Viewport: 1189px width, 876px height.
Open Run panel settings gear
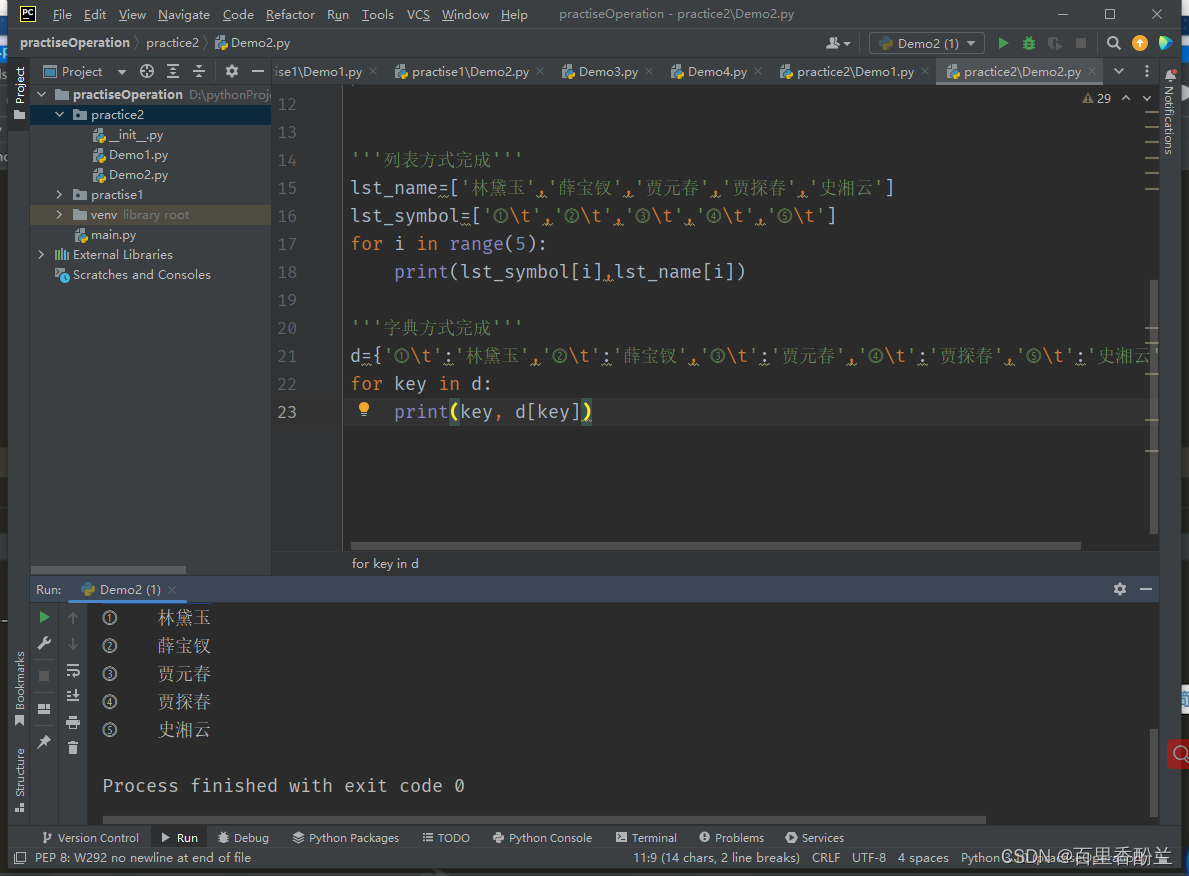tap(1120, 589)
